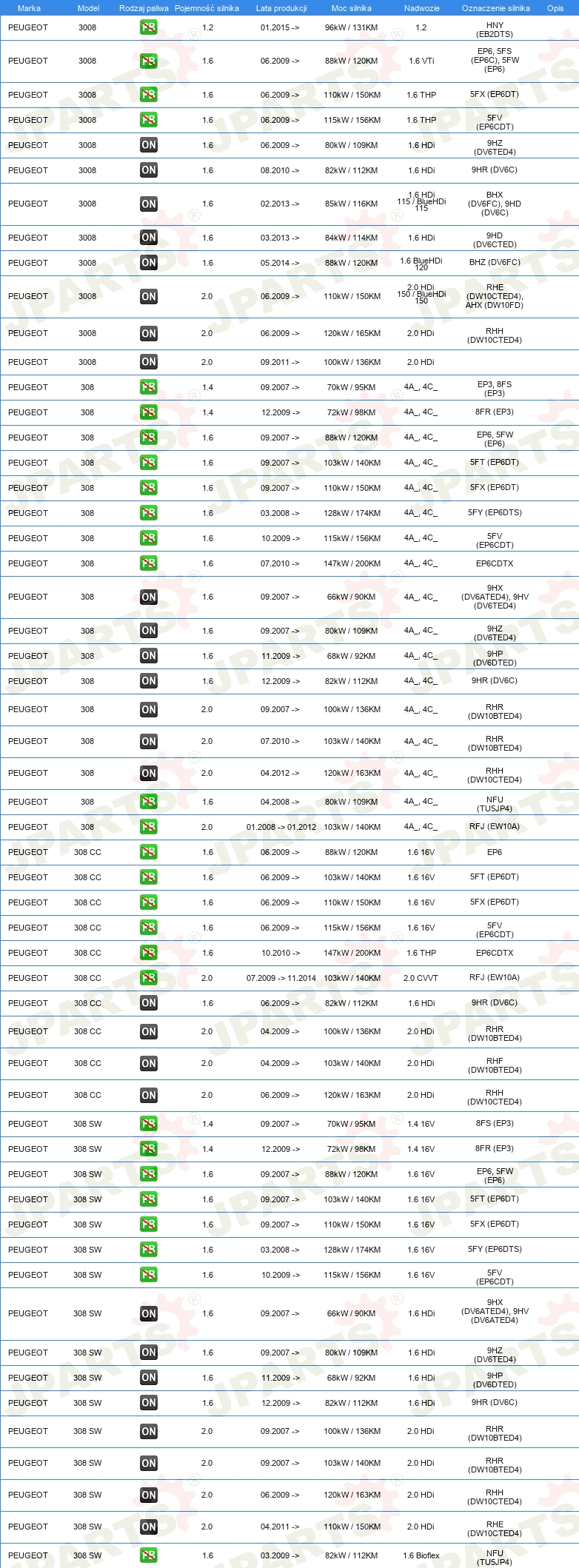The height and width of the screenshot is (1568, 579).
Task: Click the '09.2011 ->' production date cell
Action: point(280,362)
